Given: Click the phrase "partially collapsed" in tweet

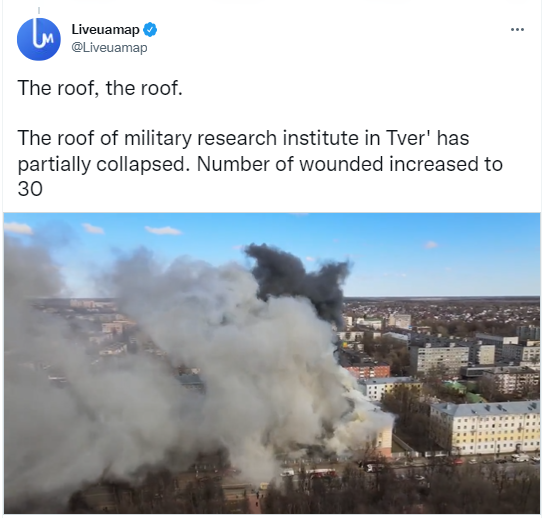Looking at the screenshot, I should 101,164.
